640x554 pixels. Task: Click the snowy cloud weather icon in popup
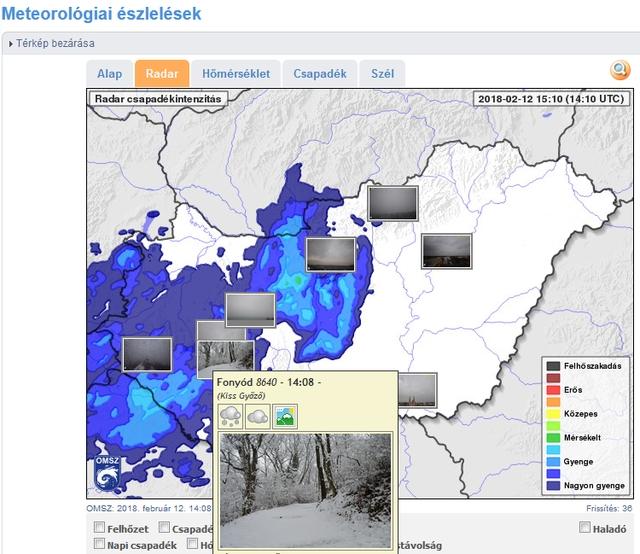point(231,416)
